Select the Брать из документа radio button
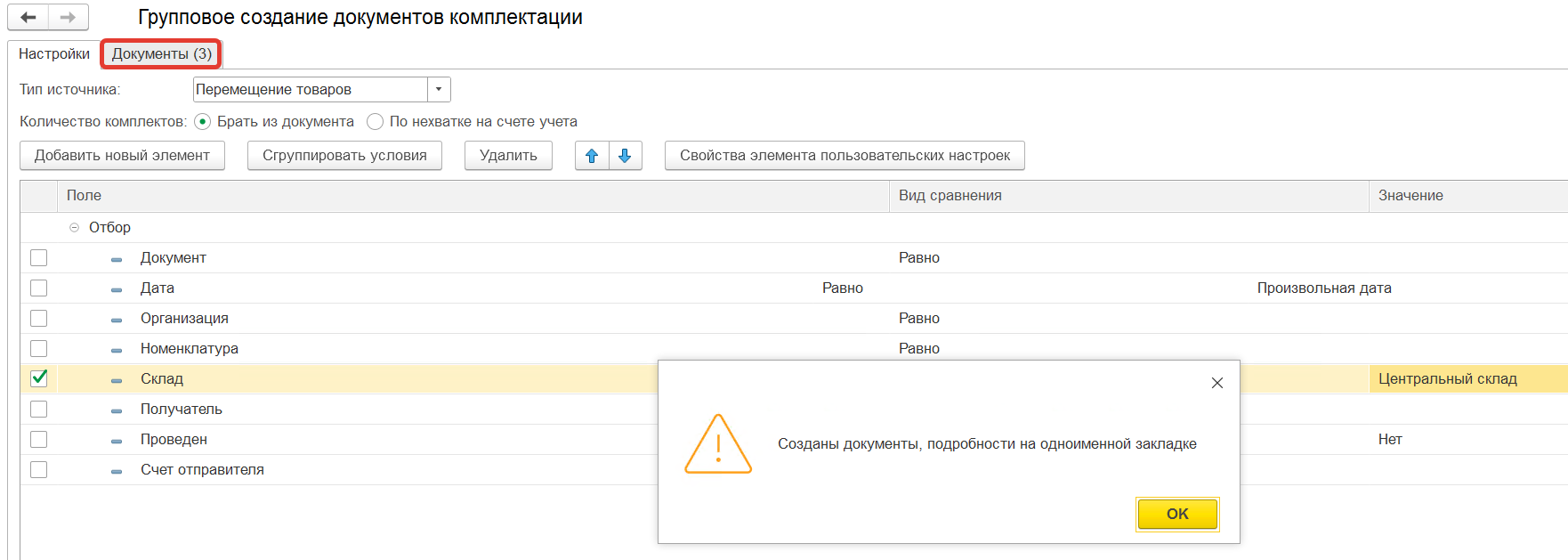The height and width of the screenshot is (560, 1568). pyautogui.click(x=203, y=121)
